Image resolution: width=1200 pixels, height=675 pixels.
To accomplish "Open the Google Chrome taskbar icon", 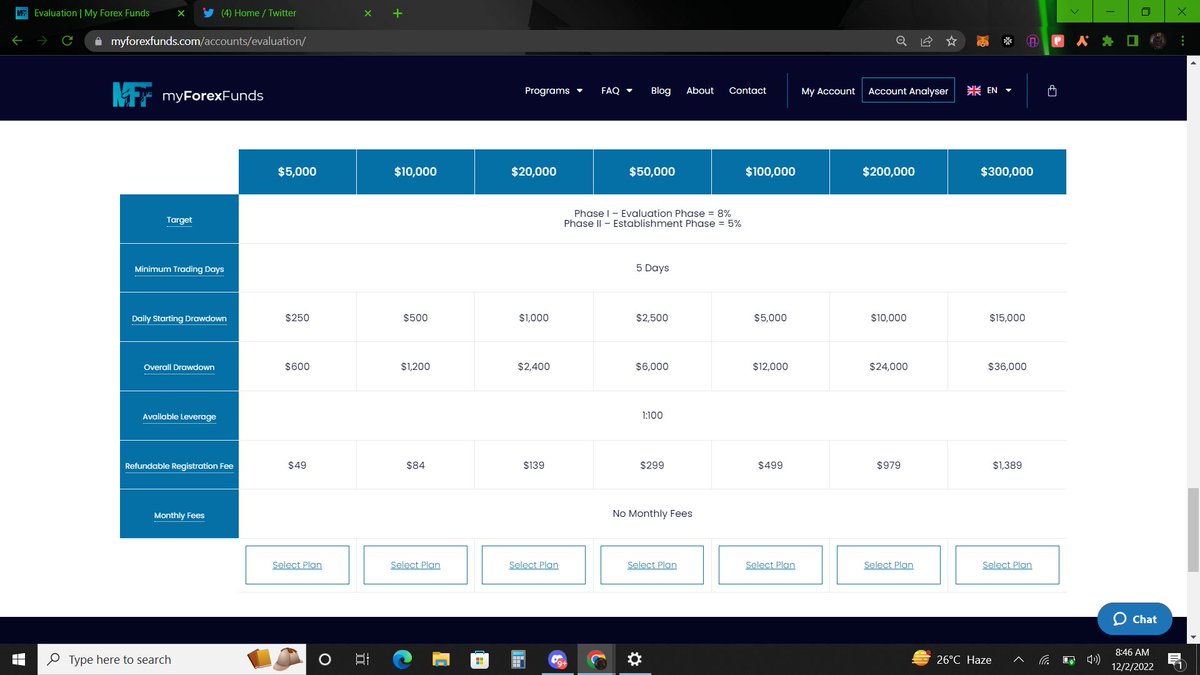I will [597, 659].
